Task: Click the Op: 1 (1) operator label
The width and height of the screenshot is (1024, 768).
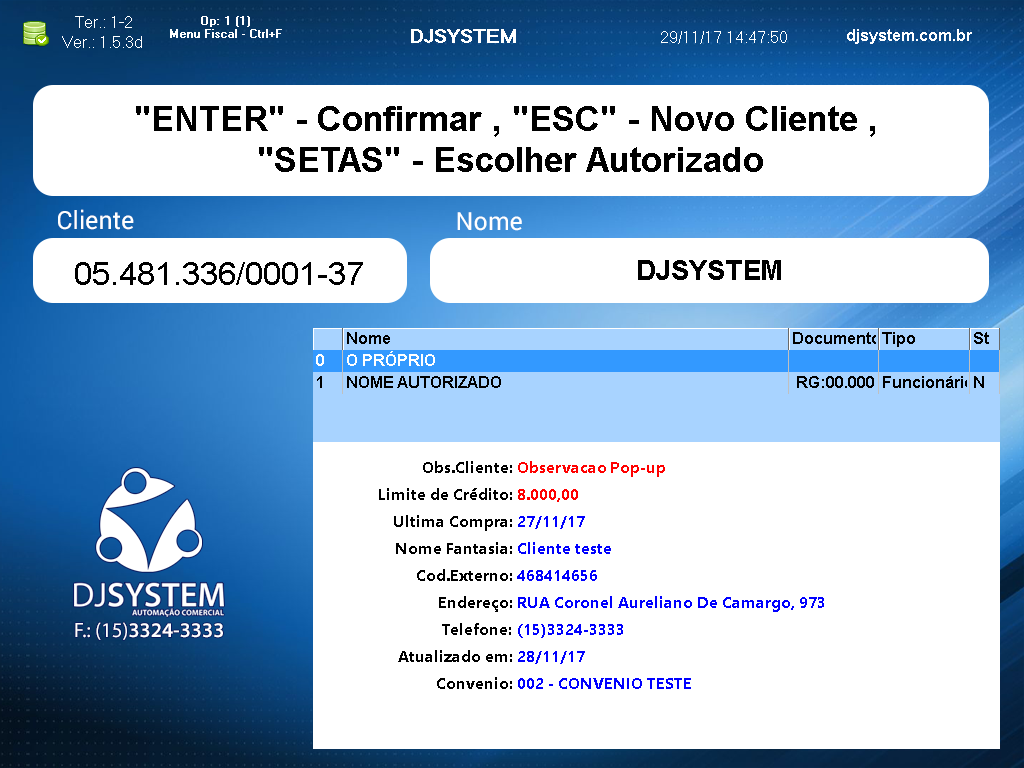Action: click(x=225, y=21)
